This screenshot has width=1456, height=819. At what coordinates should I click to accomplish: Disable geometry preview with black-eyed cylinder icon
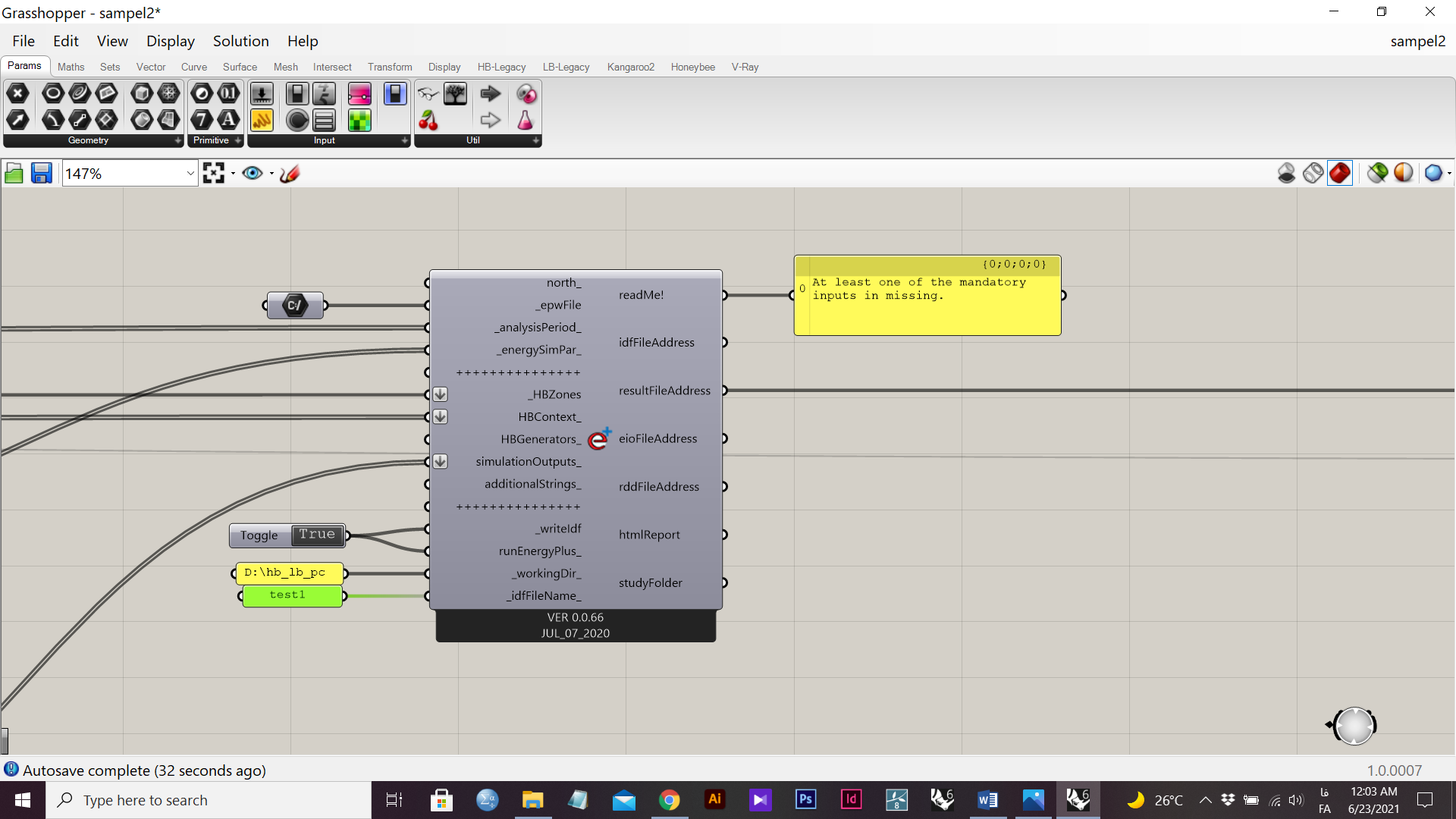[x=1287, y=174]
